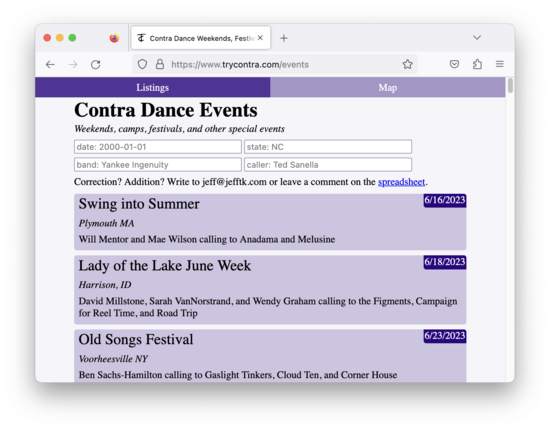
Task: View site security via the padlock icon
Action: coord(160,64)
